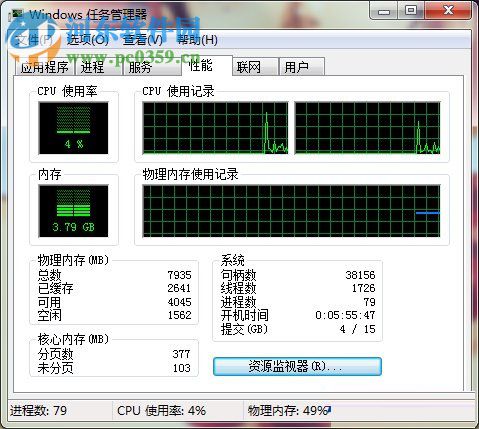Viewport: 479px width, 429px height.
Task: Click the 物理内存使用记录 graph
Action: tap(291, 211)
